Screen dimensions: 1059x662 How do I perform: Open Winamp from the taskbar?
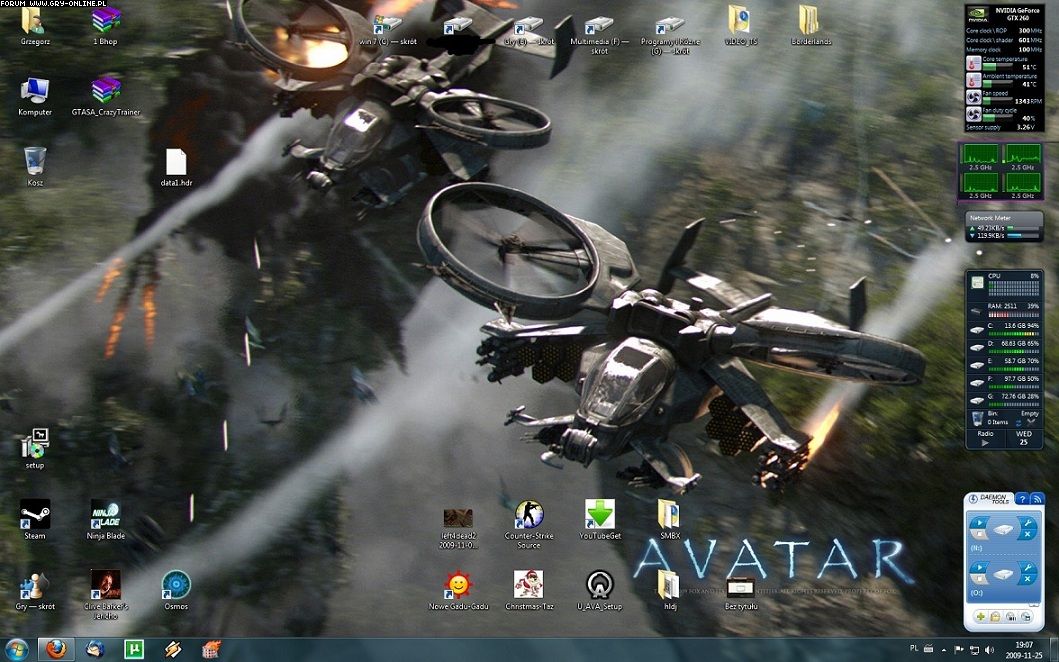coord(173,649)
